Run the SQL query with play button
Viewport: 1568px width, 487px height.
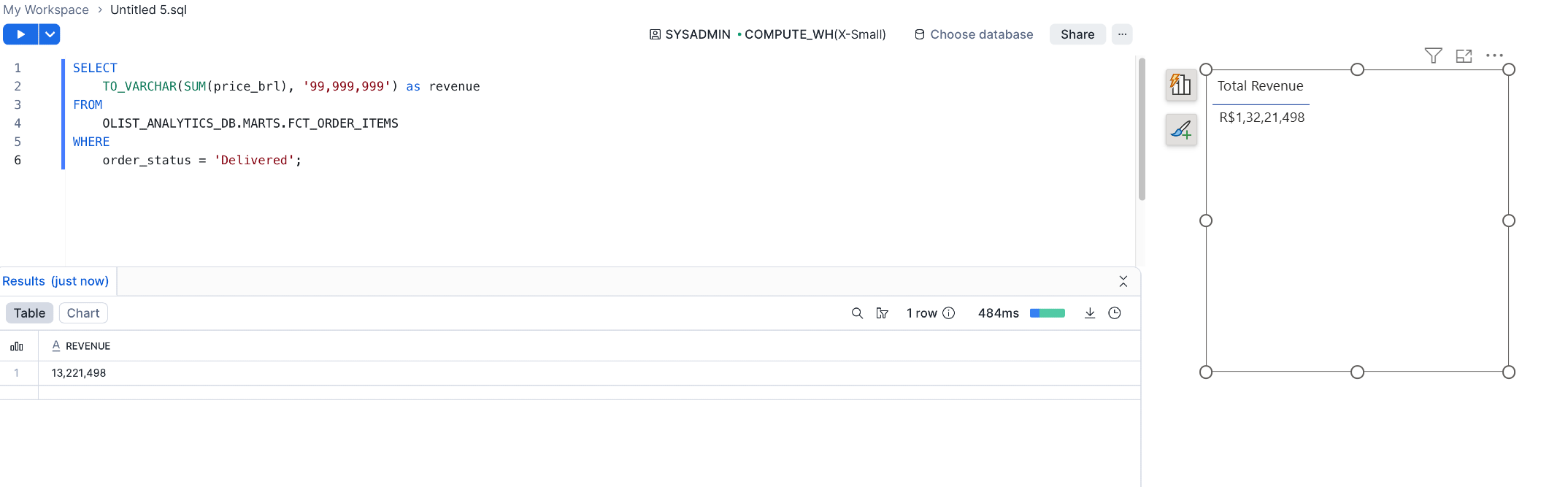click(20, 34)
